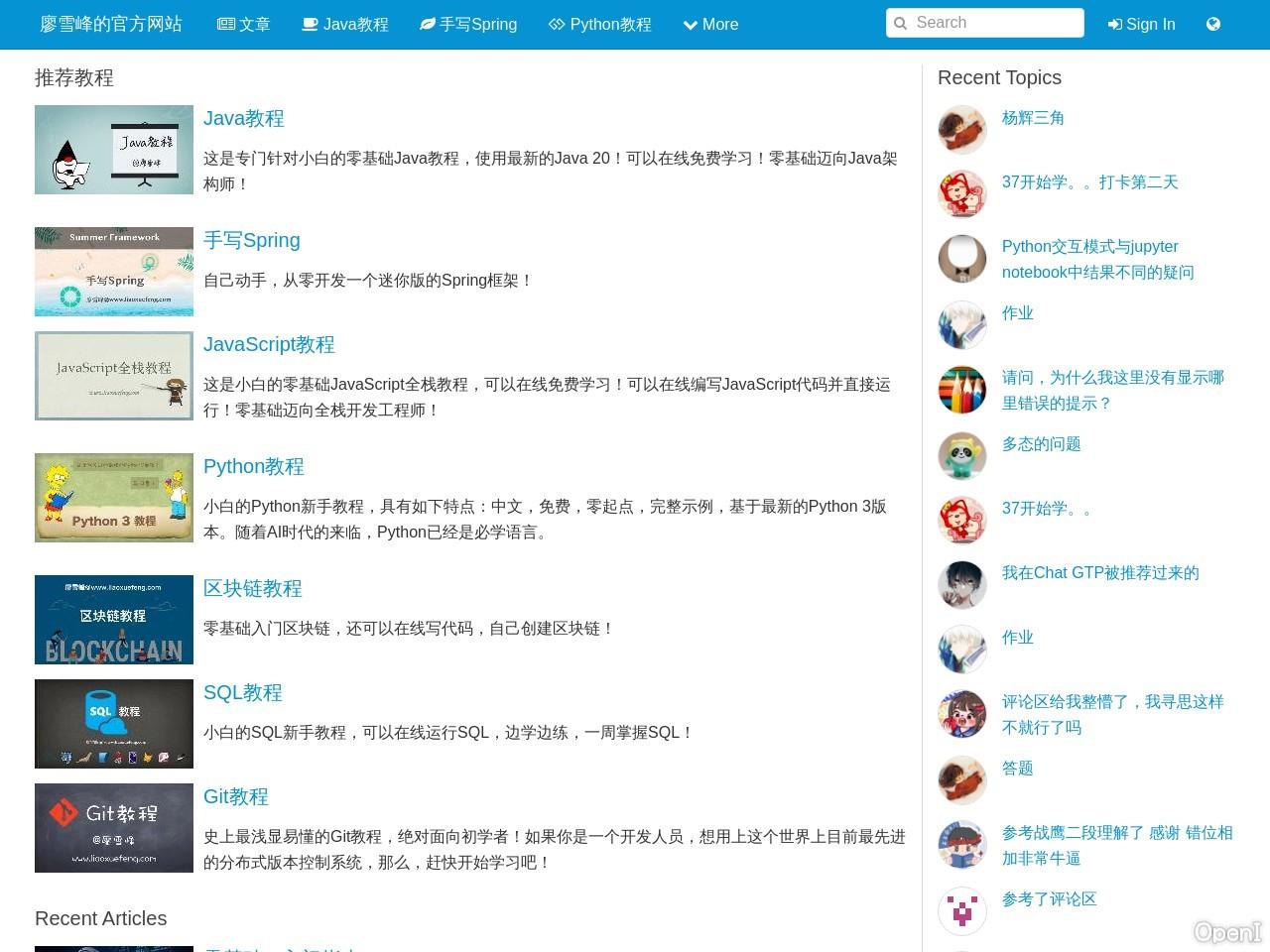The height and width of the screenshot is (952, 1270).
Task: Click avatar beside 杨辉三角 topic
Action: tap(961, 130)
